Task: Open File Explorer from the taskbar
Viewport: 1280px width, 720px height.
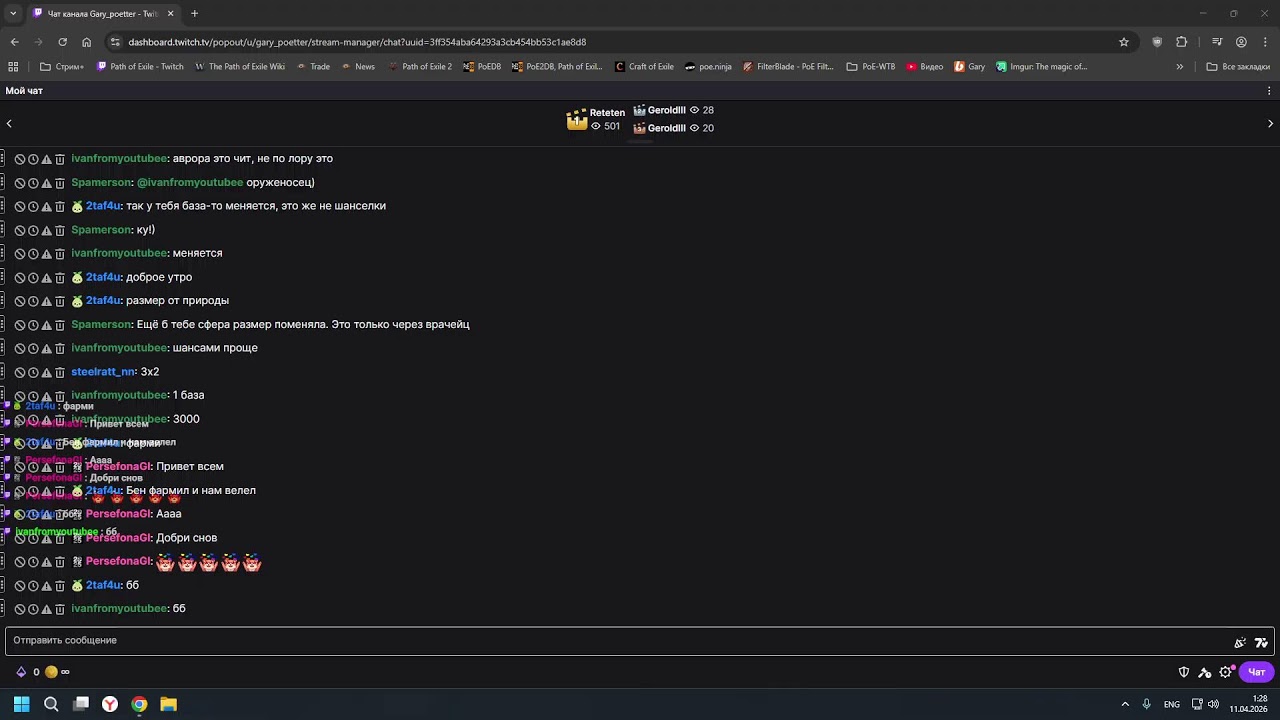Action: 169,704
